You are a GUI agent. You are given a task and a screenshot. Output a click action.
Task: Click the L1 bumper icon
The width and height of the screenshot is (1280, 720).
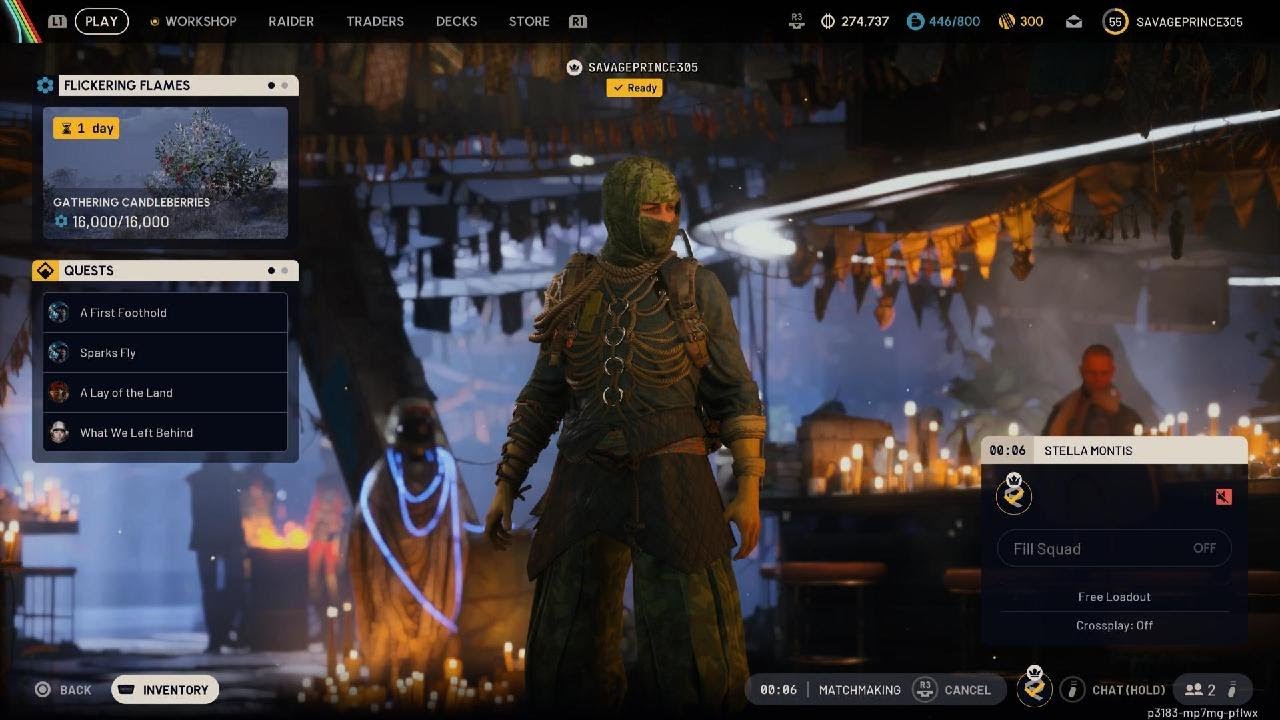(x=58, y=21)
